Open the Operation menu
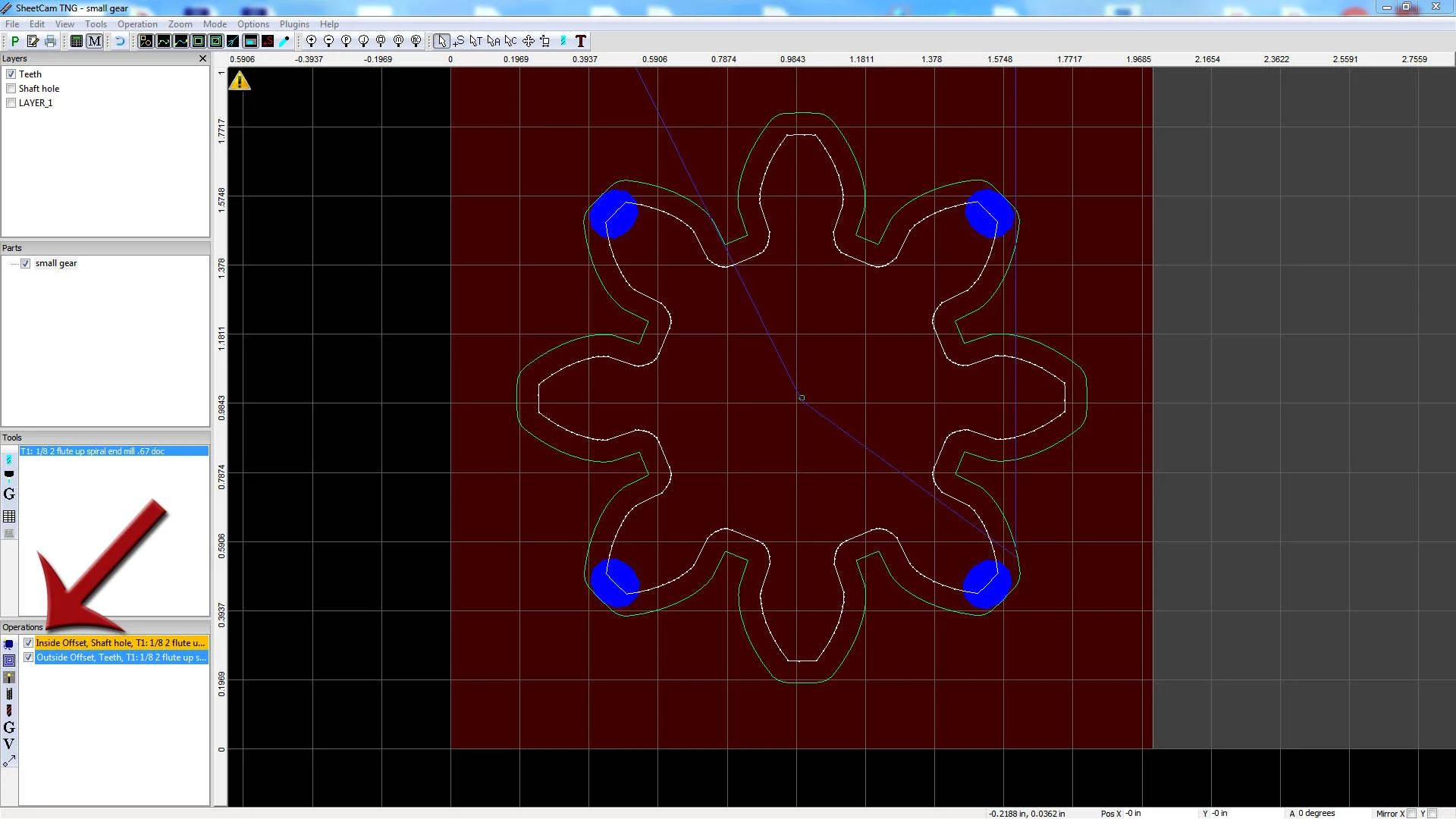The width and height of the screenshot is (1456, 819). point(137,24)
